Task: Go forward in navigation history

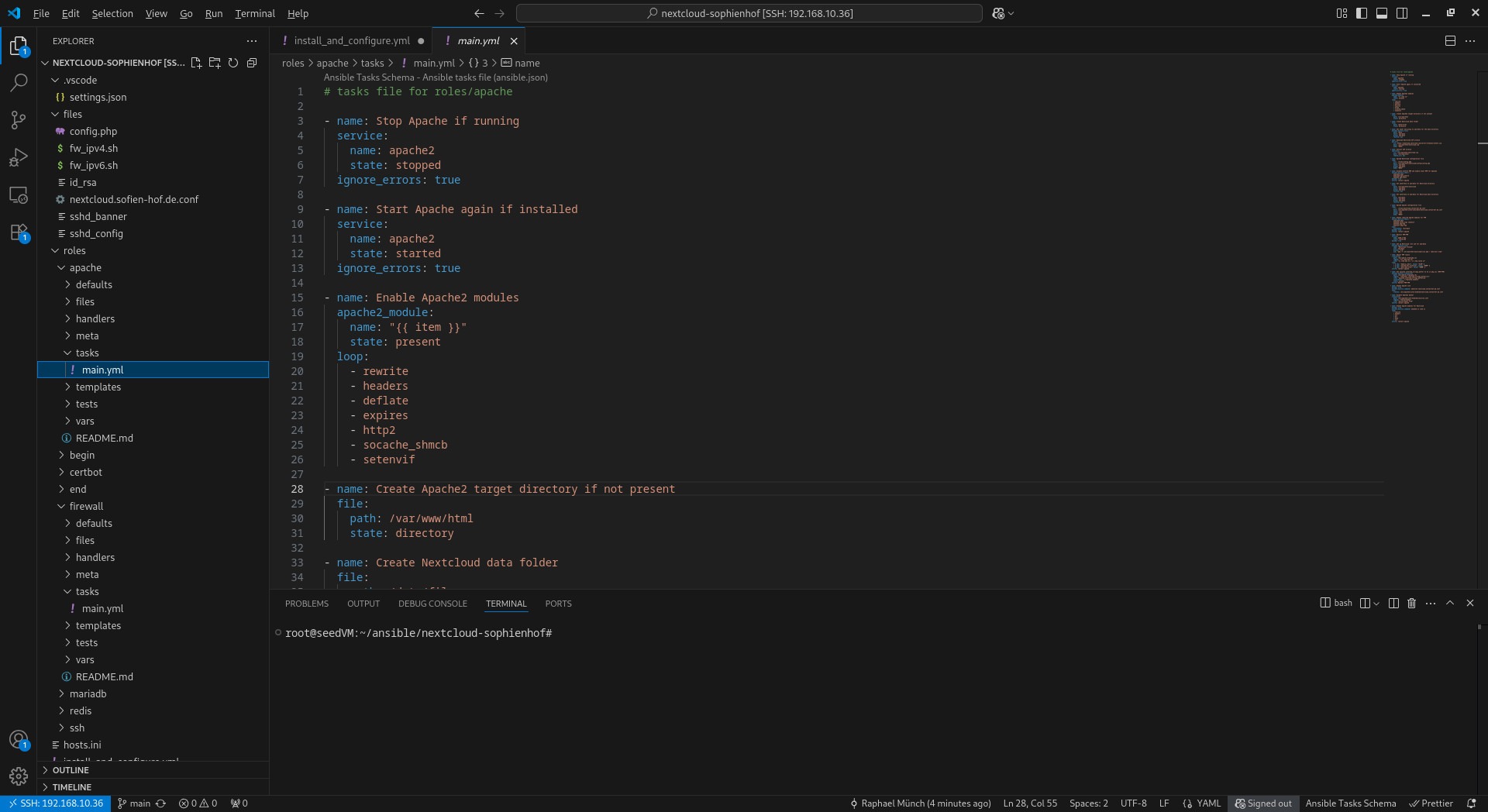Action: pos(499,13)
